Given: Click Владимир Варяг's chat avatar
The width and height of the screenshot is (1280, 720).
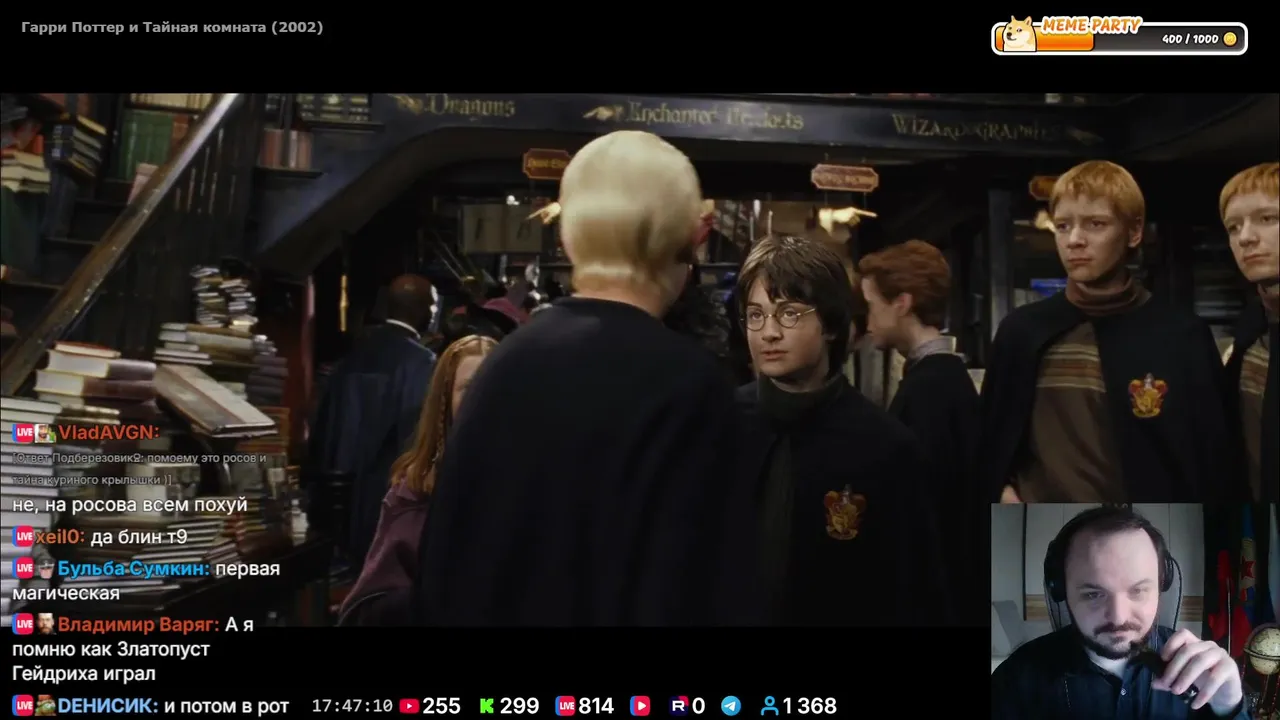Looking at the screenshot, I should point(45,624).
